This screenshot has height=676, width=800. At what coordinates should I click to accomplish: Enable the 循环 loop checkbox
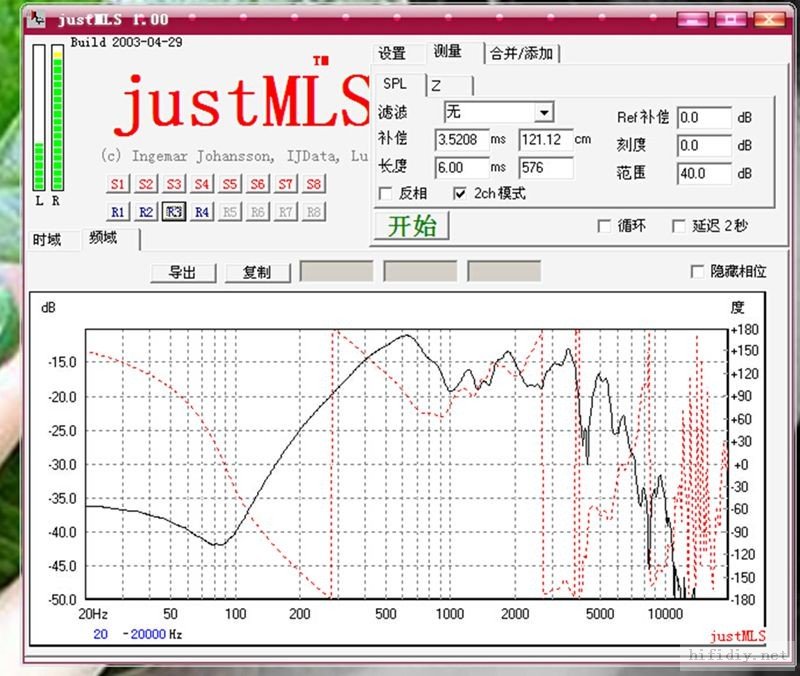pyautogui.click(x=604, y=226)
